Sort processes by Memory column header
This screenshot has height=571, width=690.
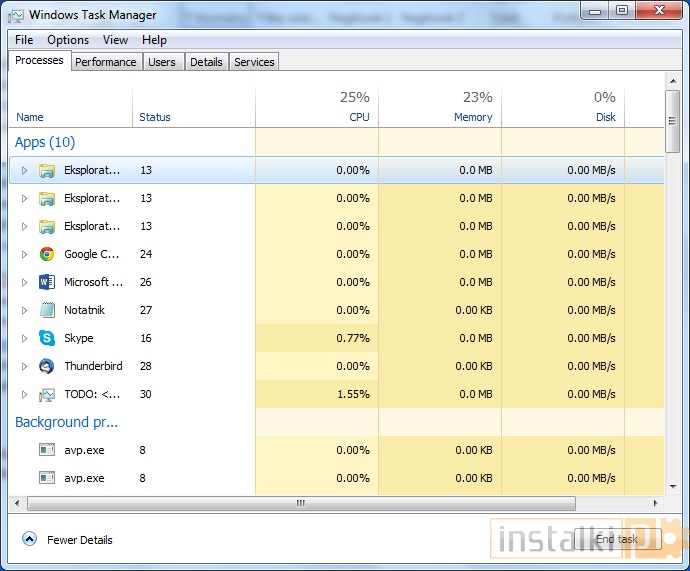tap(440, 106)
